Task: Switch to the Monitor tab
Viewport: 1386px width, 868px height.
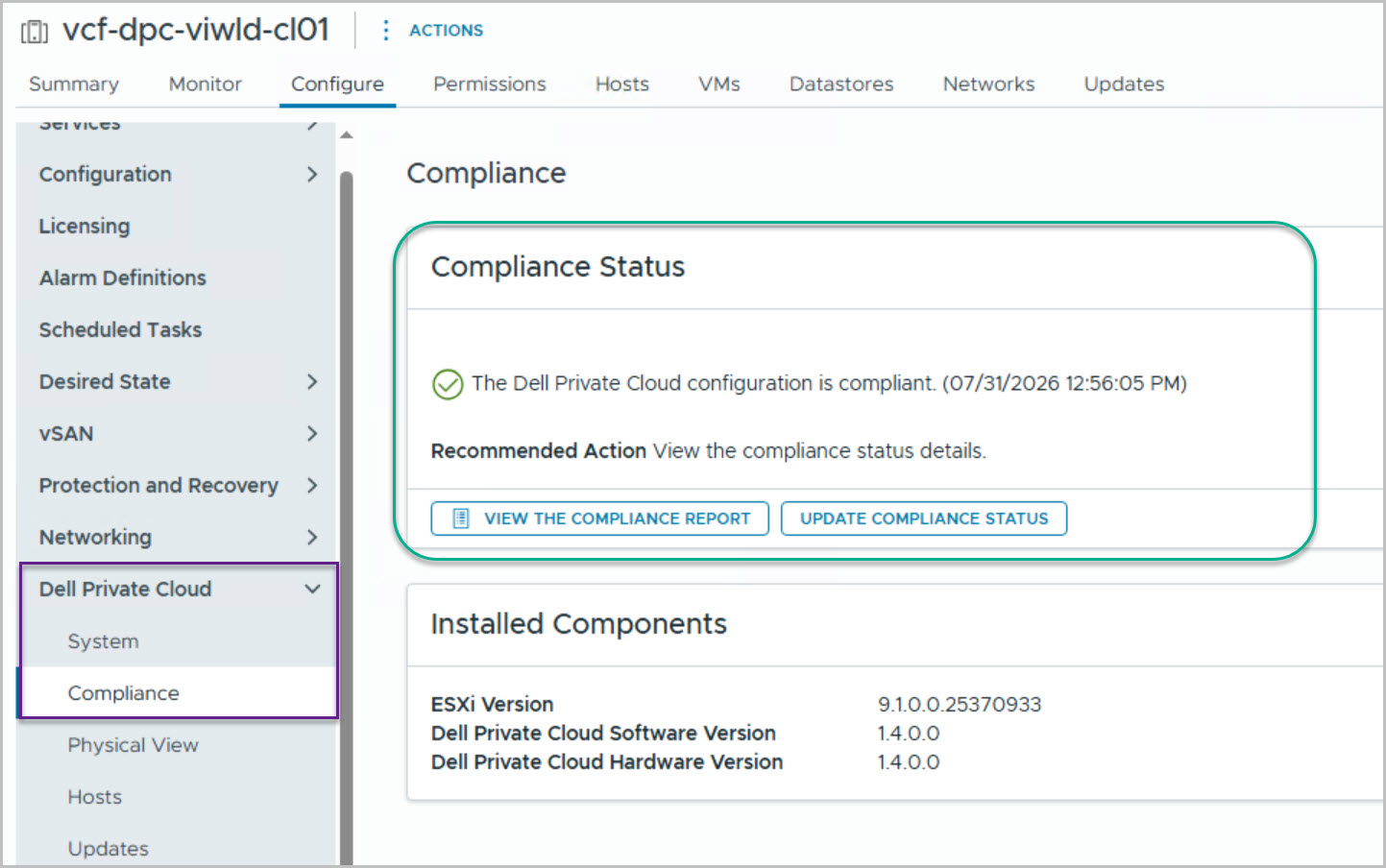Action: pyautogui.click(x=205, y=84)
